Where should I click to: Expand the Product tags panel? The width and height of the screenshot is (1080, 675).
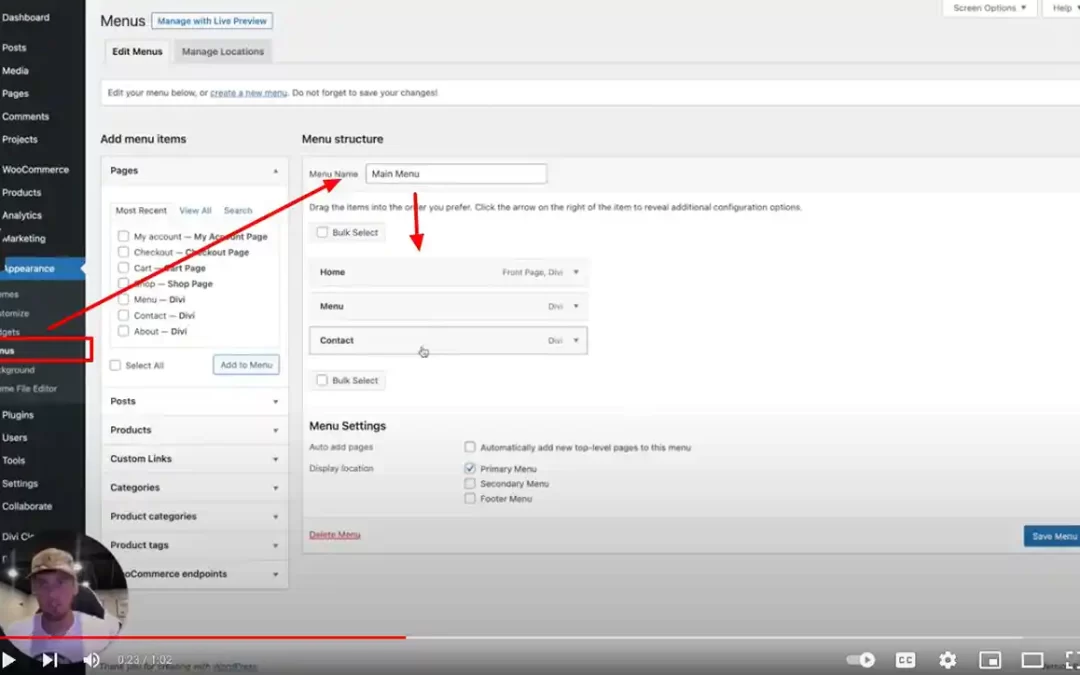click(x=276, y=546)
